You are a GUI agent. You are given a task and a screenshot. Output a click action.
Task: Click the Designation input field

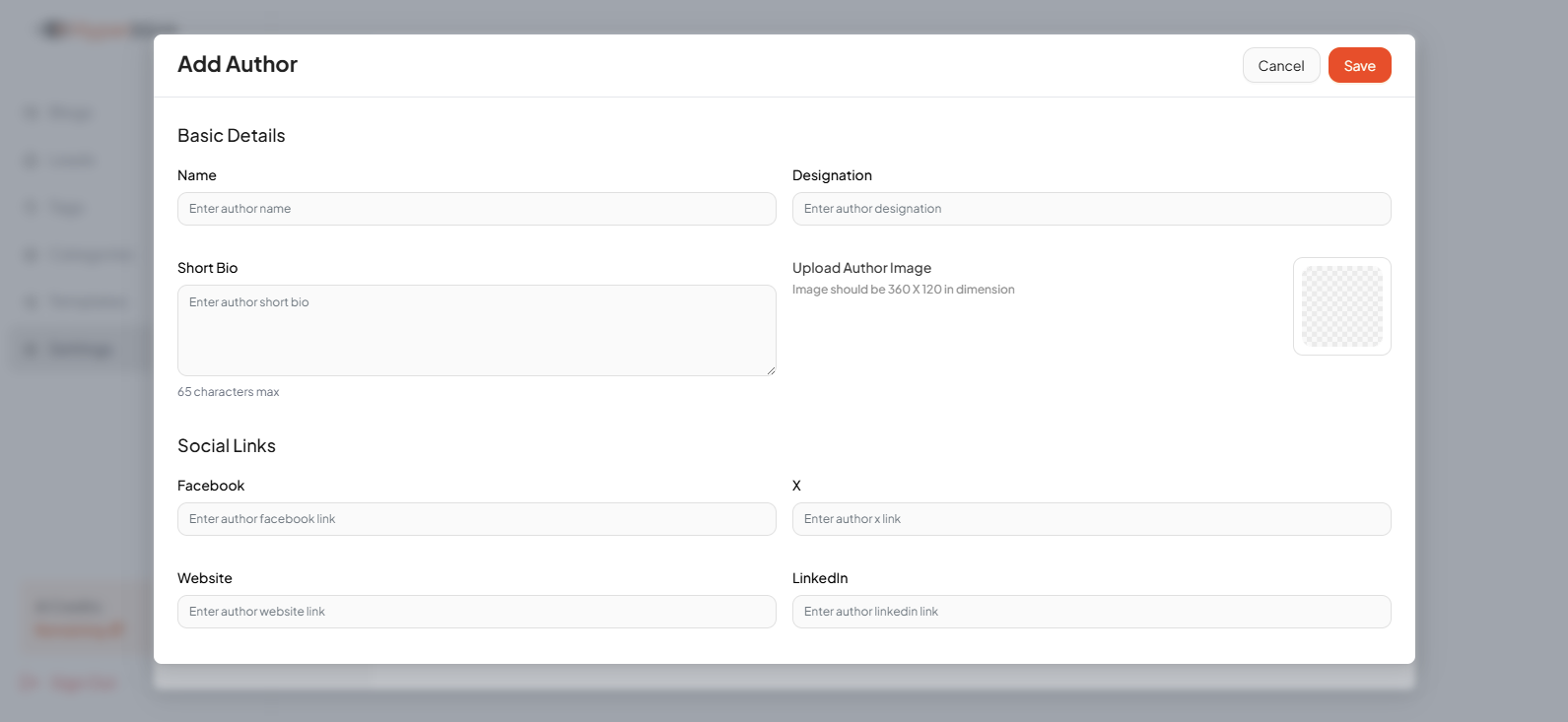(1092, 209)
